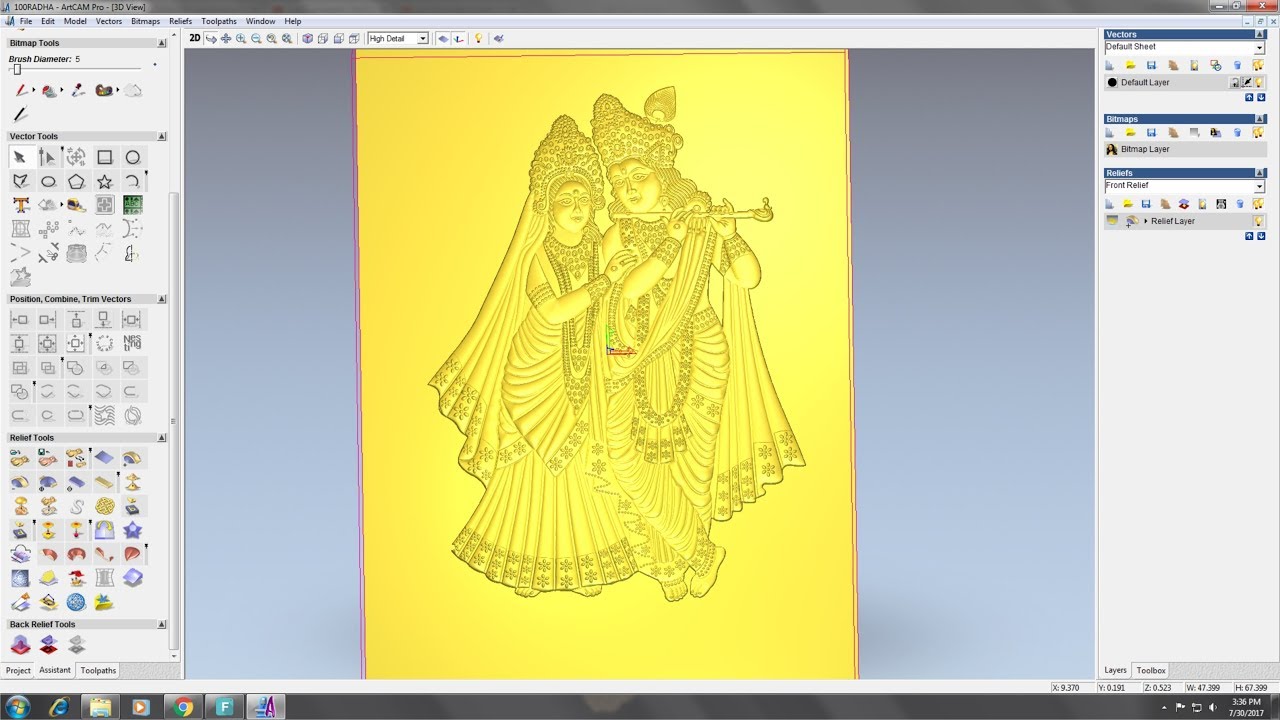Viewport: 1280px width, 720px height.
Task: Collapse the Back Relief Tools section
Action: coord(162,624)
